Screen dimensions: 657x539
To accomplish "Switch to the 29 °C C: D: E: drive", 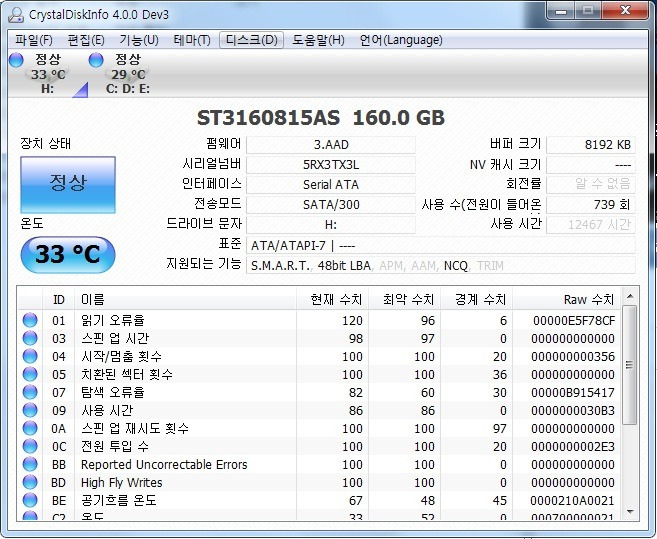I will point(127,74).
